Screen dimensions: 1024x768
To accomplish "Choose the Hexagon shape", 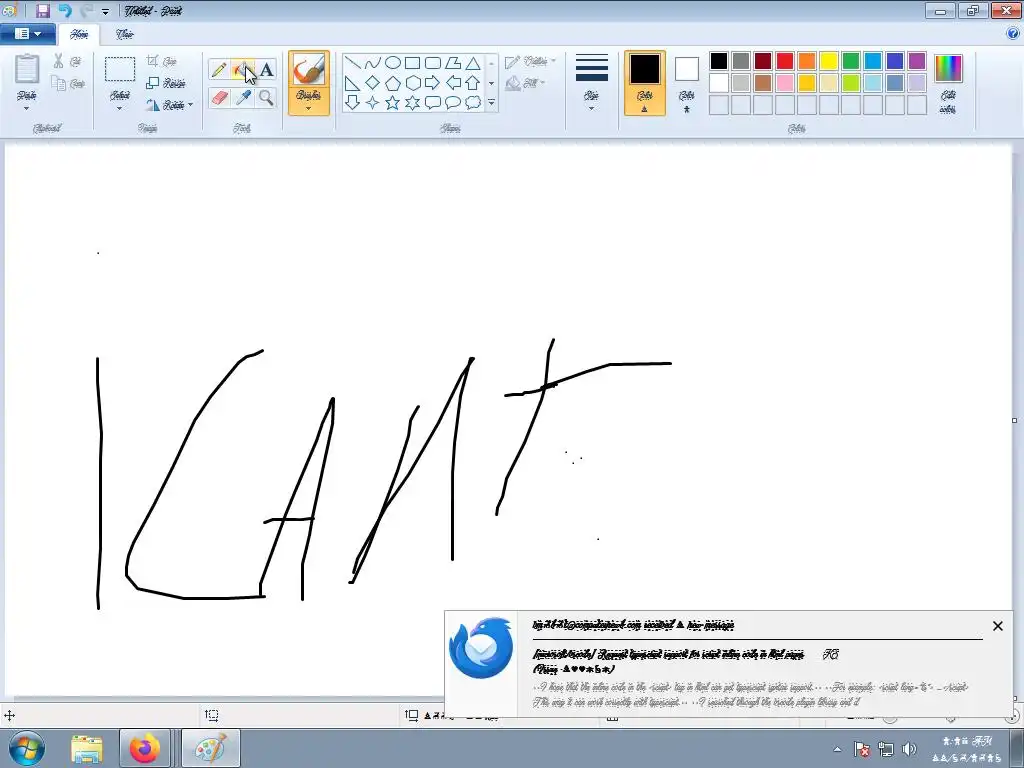I will point(412,83).
